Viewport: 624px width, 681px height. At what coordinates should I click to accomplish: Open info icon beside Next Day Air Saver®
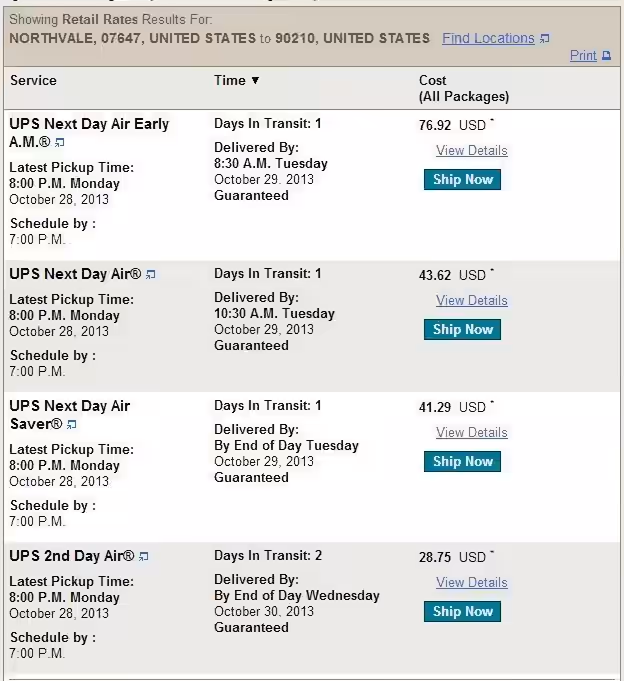coord(72,424)
